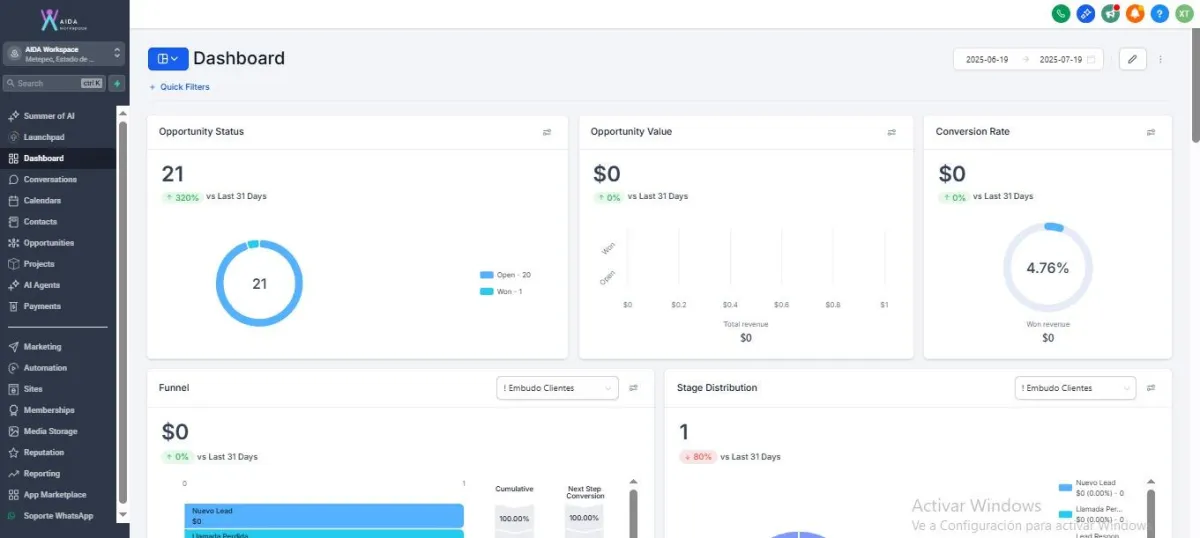Image resolution: width=1200 pixels, height=538 pixels.
Task: Click Opportunity Status widget settings icon
Action: 547,132
